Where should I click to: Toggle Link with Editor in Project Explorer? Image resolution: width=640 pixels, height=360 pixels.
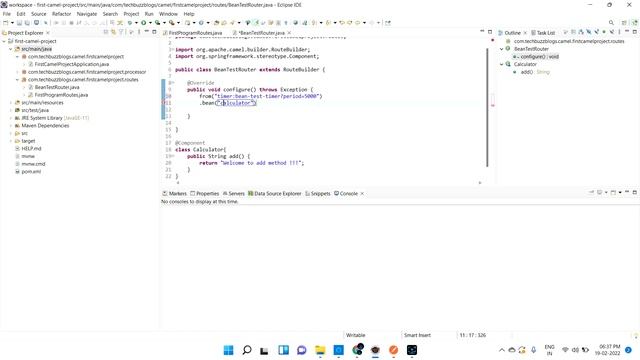tap(113, 32)
